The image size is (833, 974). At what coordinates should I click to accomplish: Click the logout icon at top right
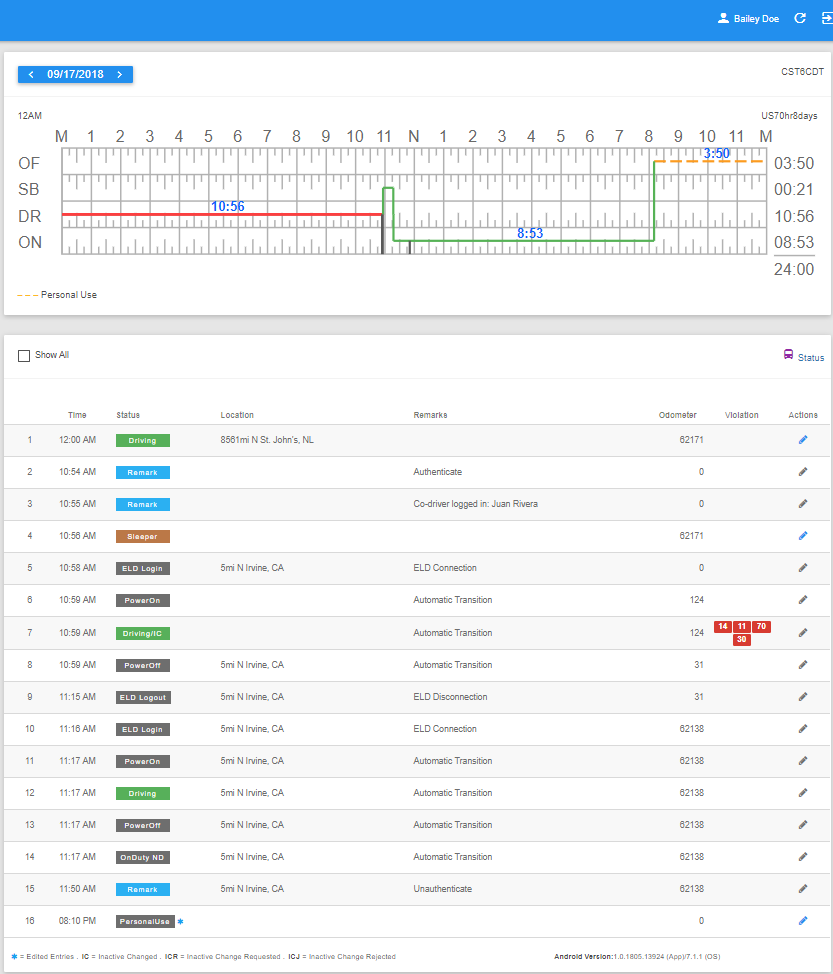point(827,19)
